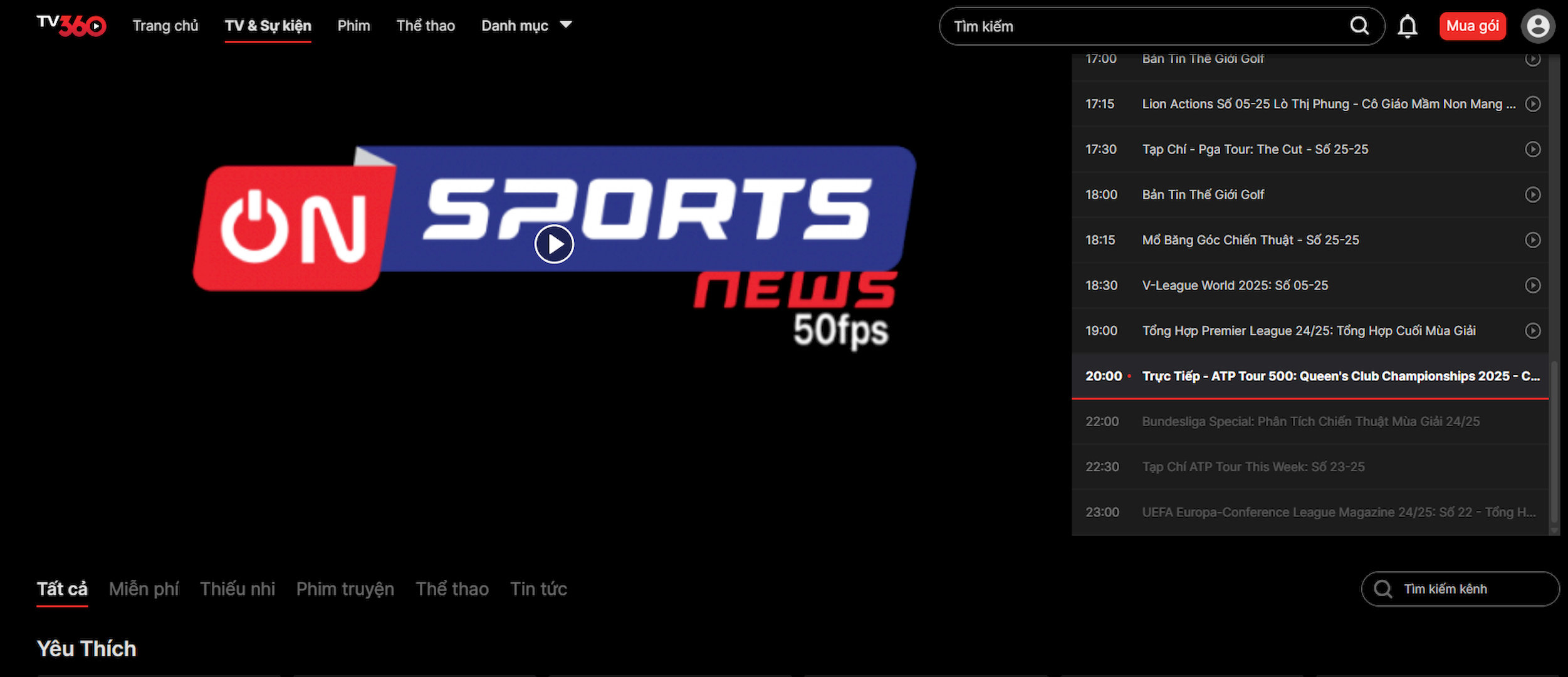Select 23:00 UEFA Europa-Conference League Magazine entry
This screenshot has width=1568, height=677.
(x=1310, y=512)
